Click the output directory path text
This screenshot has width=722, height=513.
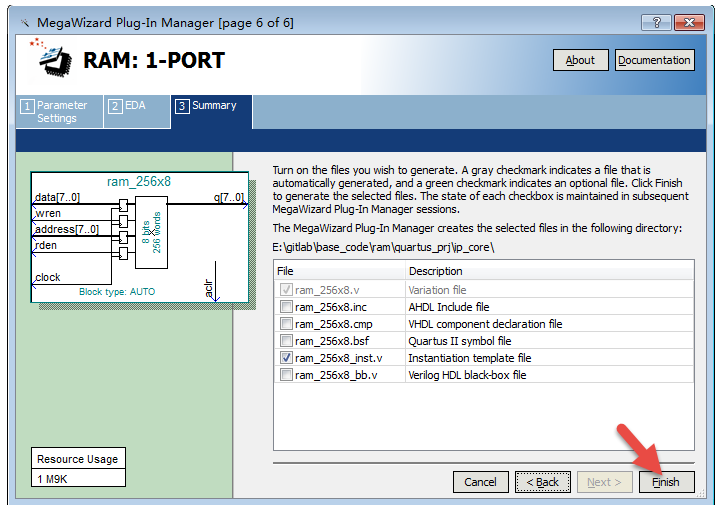[x=383, y=247]
